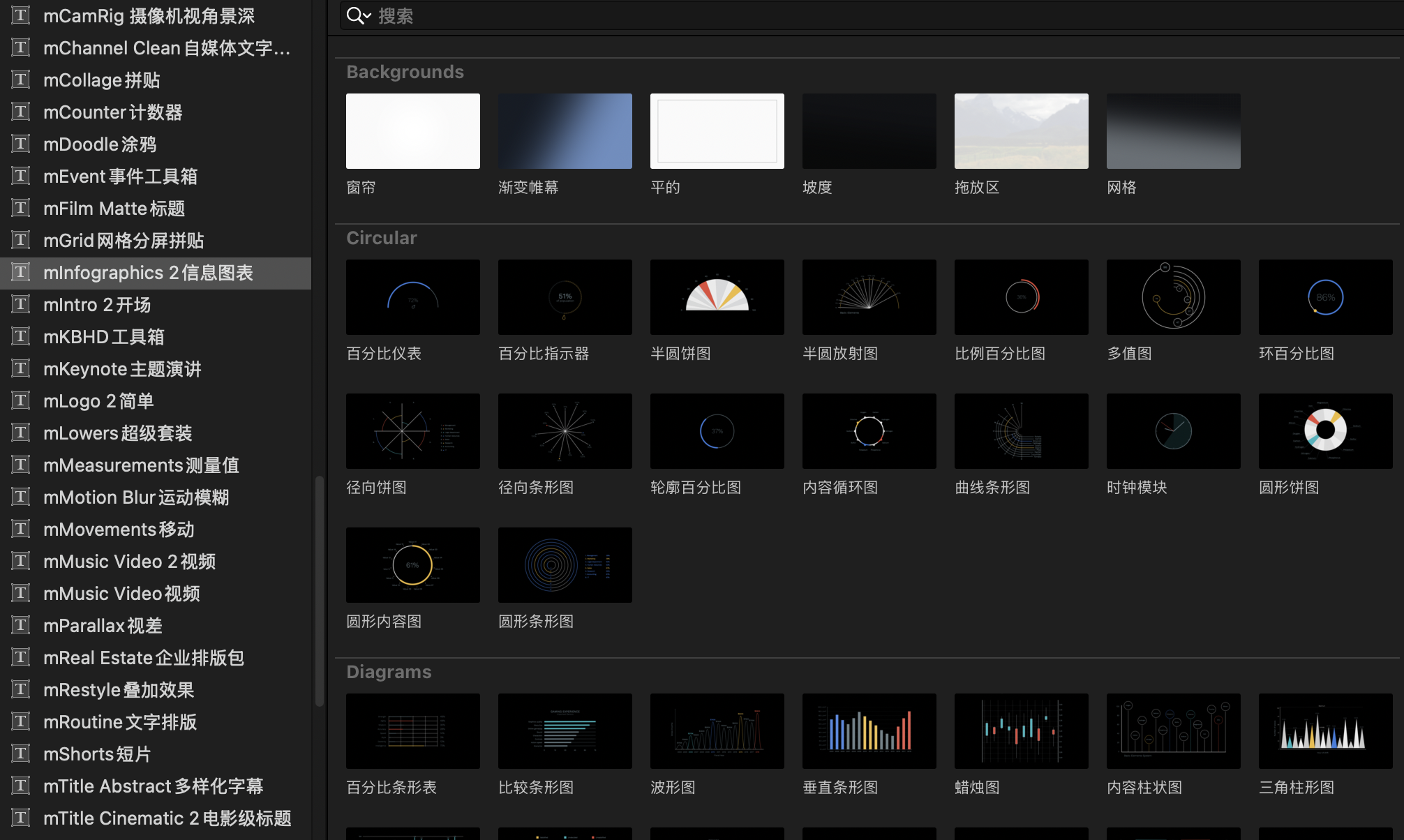Open mChannel Clean 自媒体文字 category
The height and width of the screenshot is (840, 1404).
[x=156, y=47]
